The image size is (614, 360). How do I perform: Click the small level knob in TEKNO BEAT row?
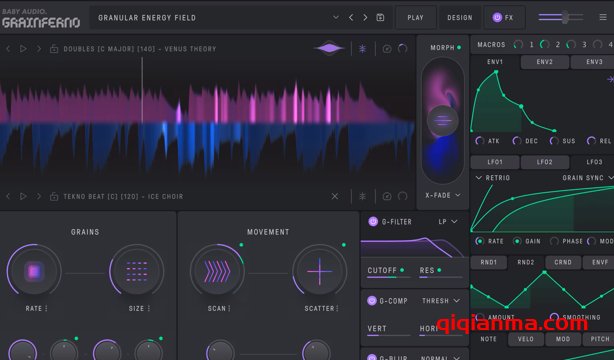(x=403, y=196)
